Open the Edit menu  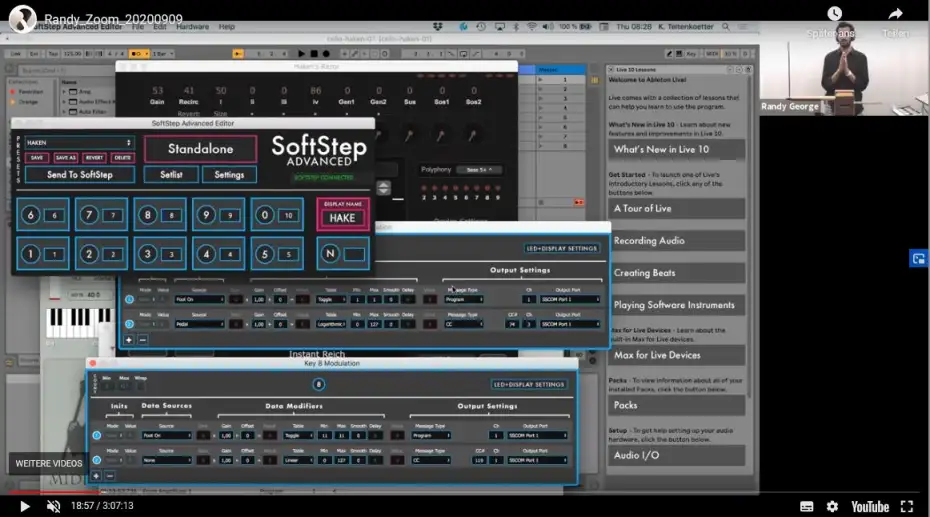tap(160, 27)
